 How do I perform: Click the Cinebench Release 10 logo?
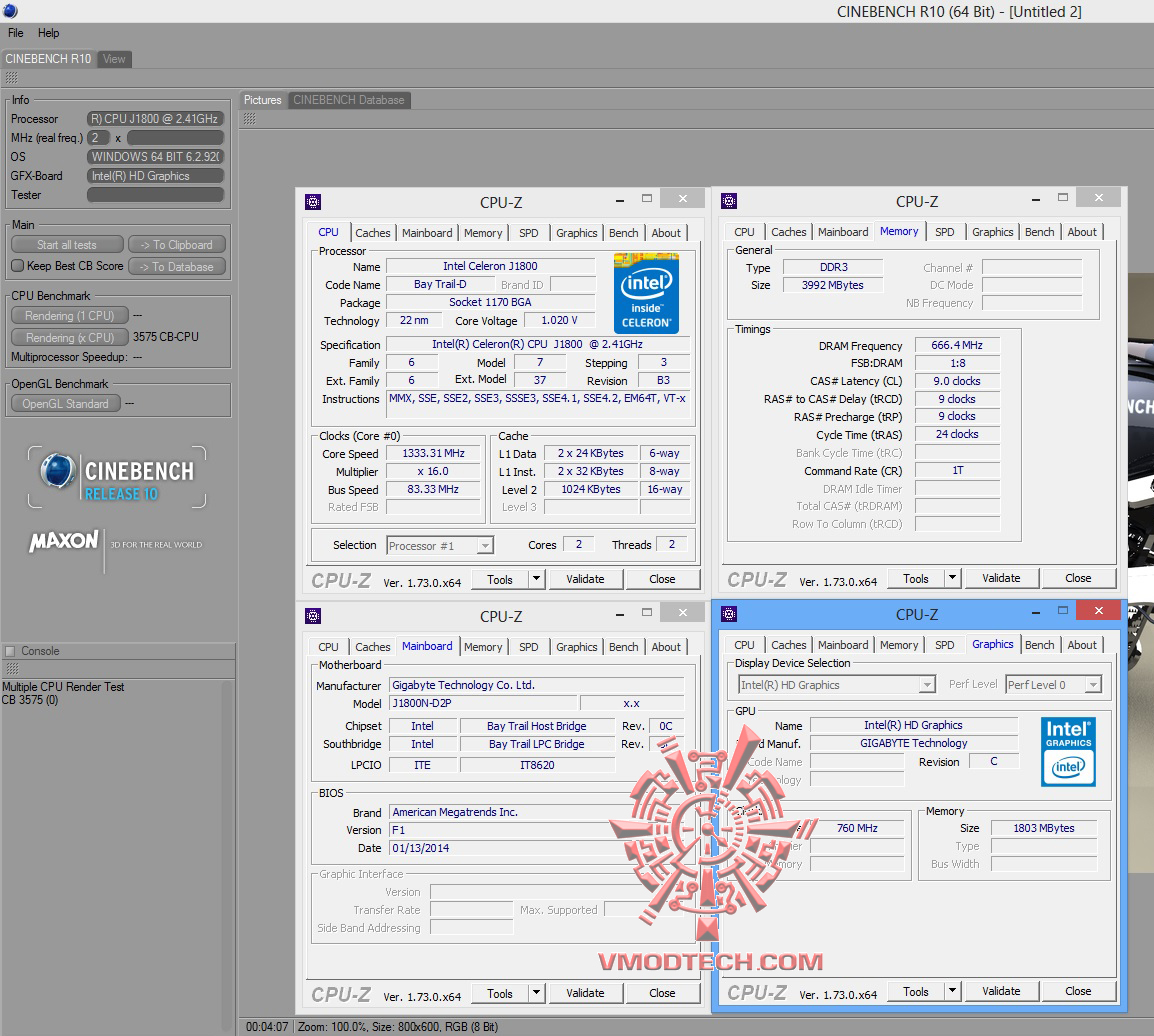[117, 477]
